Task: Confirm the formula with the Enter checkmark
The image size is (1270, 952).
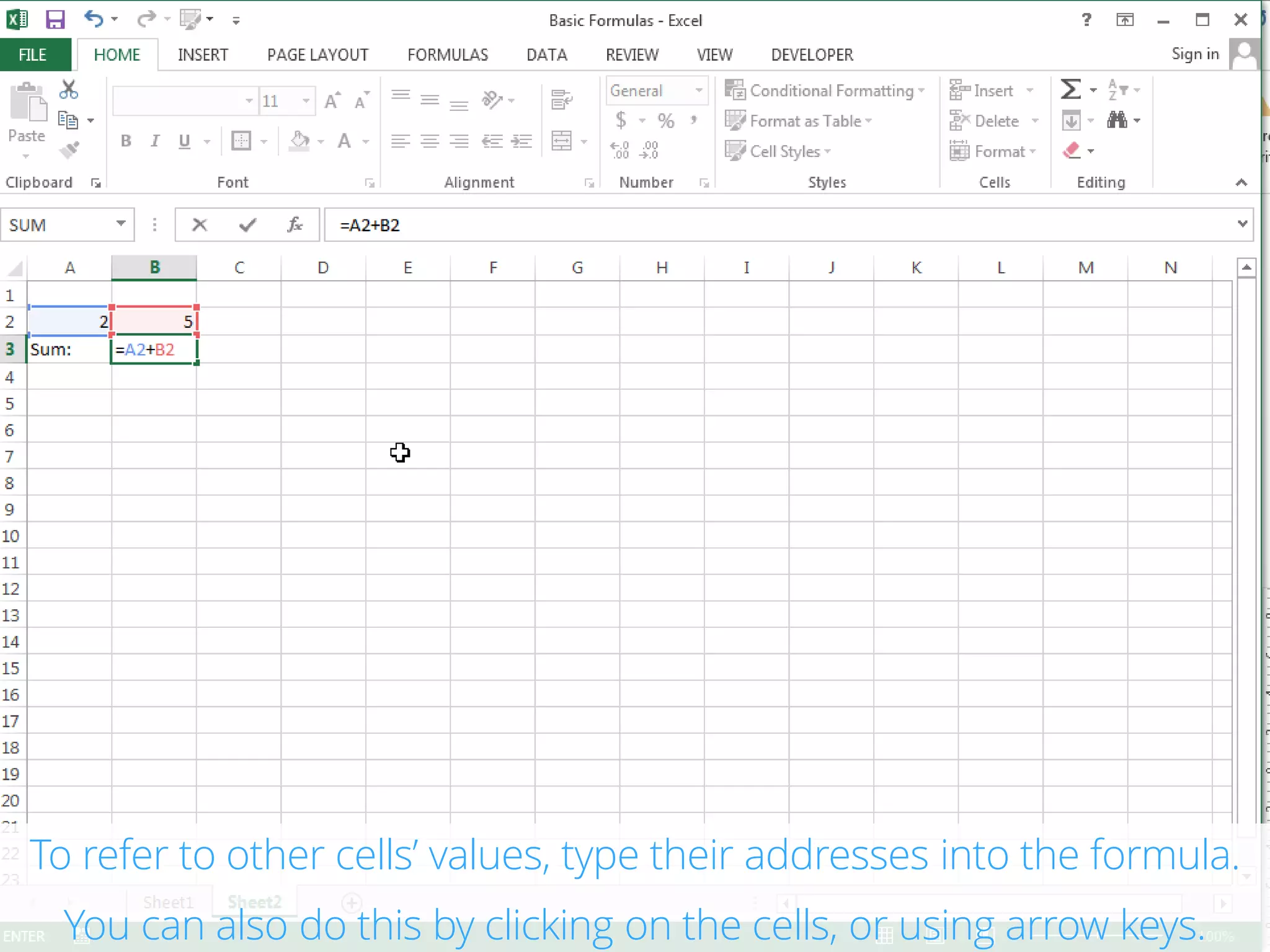Action: click(247, 225)
